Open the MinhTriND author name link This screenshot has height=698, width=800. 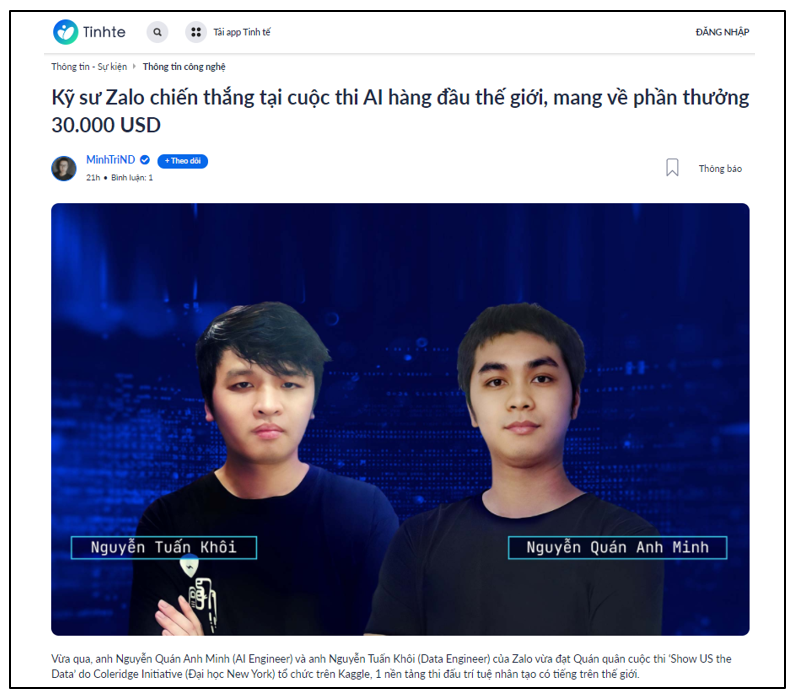pyautogui.click(x=111, y=160)
